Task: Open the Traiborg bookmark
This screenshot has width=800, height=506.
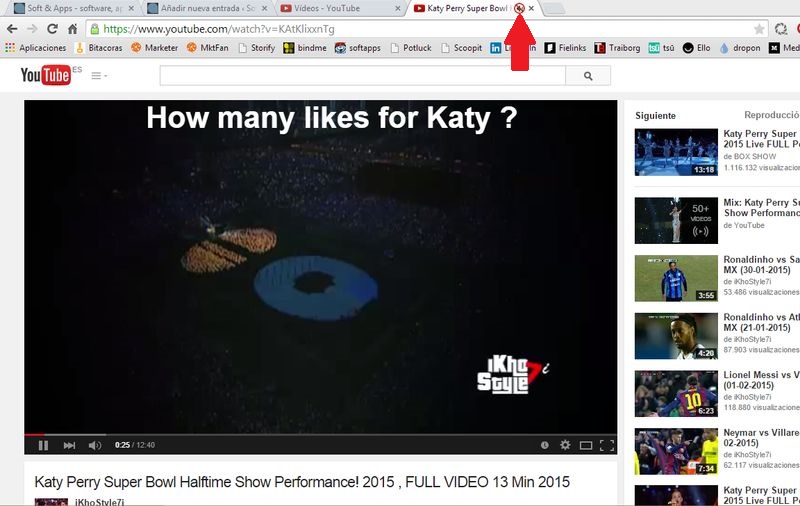Action: click(617, 47)
